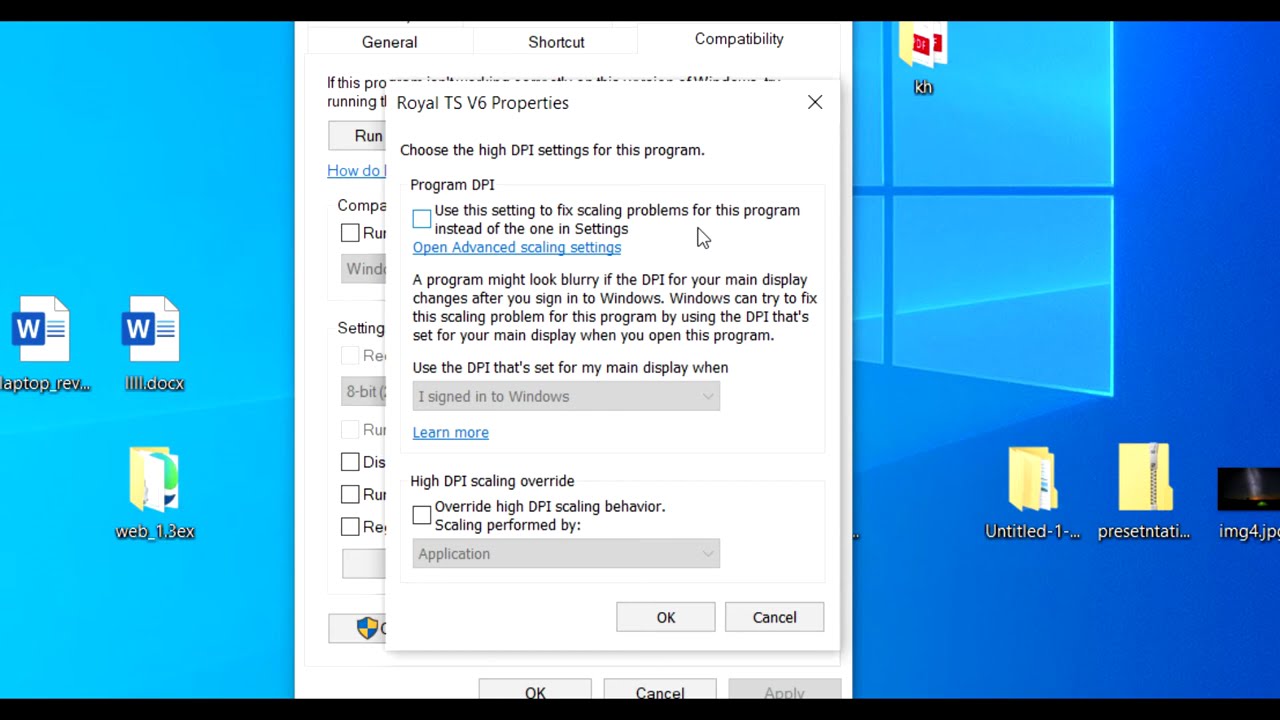
Task: Open the Application scaling dropdown
Action: (566, 554)
